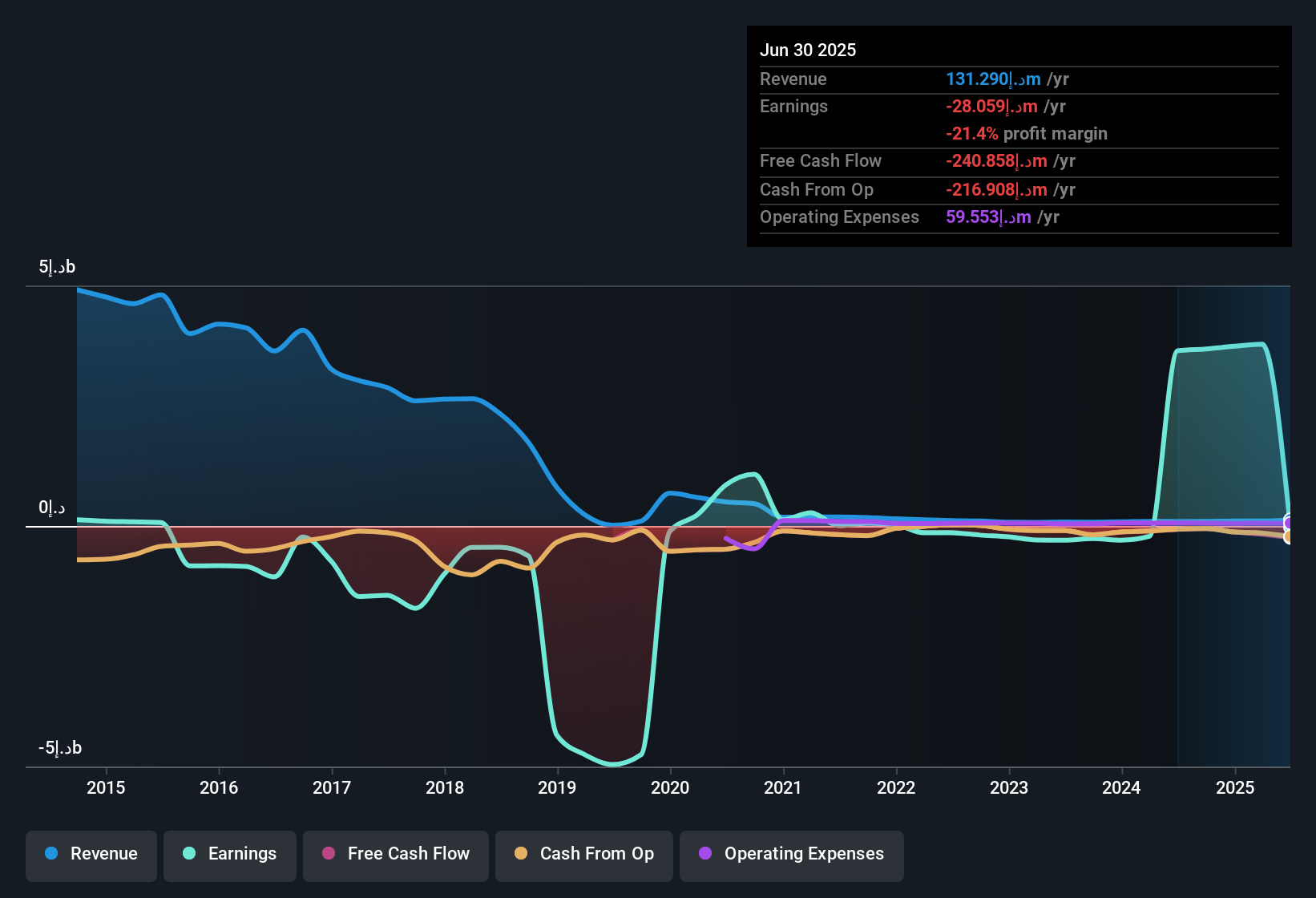
Task: Click the -21.4% profit margin text
Action: 1027,134
